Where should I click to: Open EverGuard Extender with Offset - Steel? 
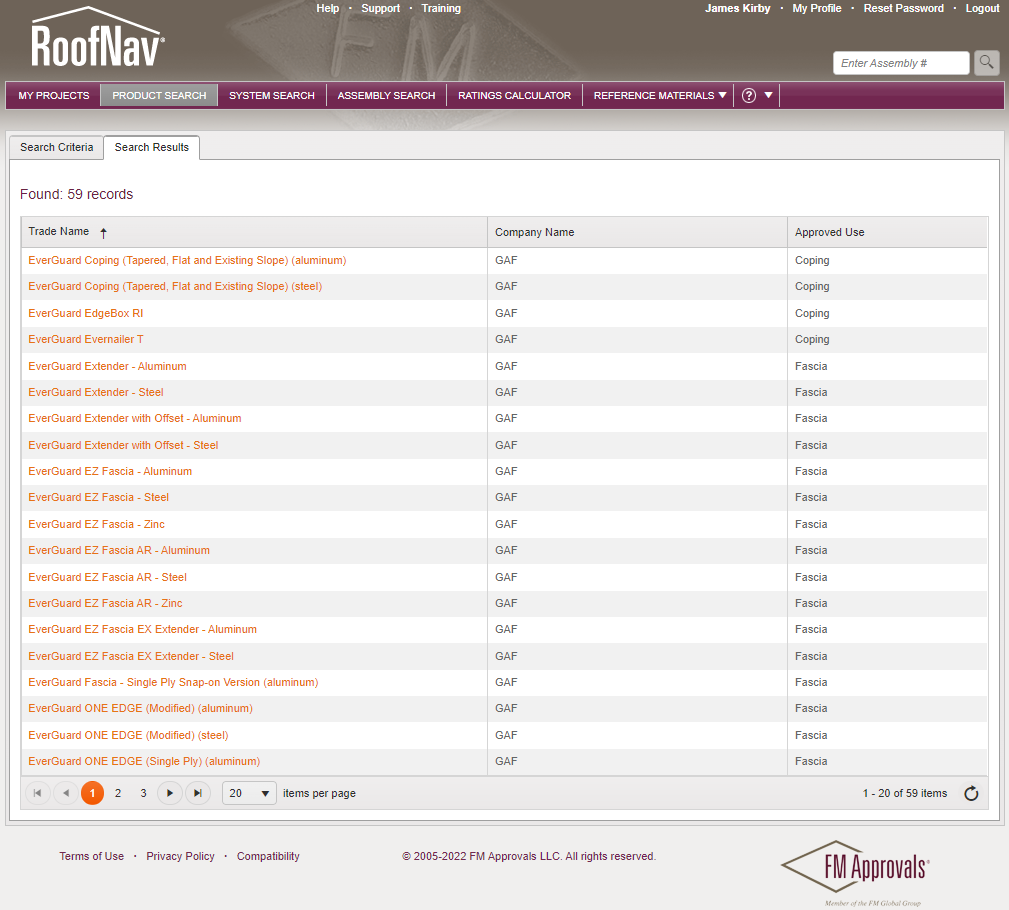click(x=123, y=445)
